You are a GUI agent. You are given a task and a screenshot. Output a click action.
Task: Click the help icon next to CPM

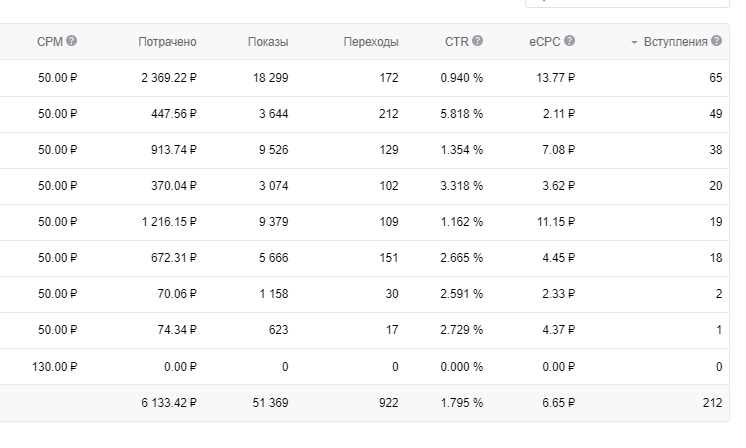(x=72, y=42)
